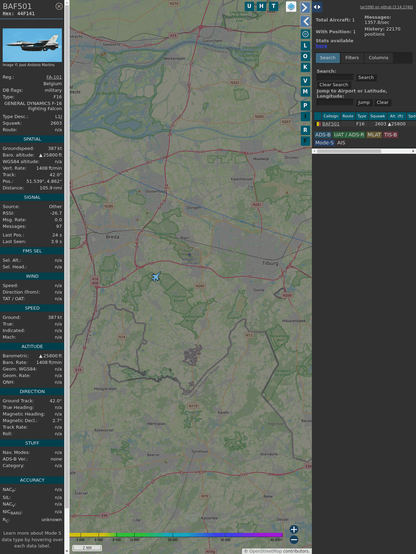Zoom in with the plus button

294,529
